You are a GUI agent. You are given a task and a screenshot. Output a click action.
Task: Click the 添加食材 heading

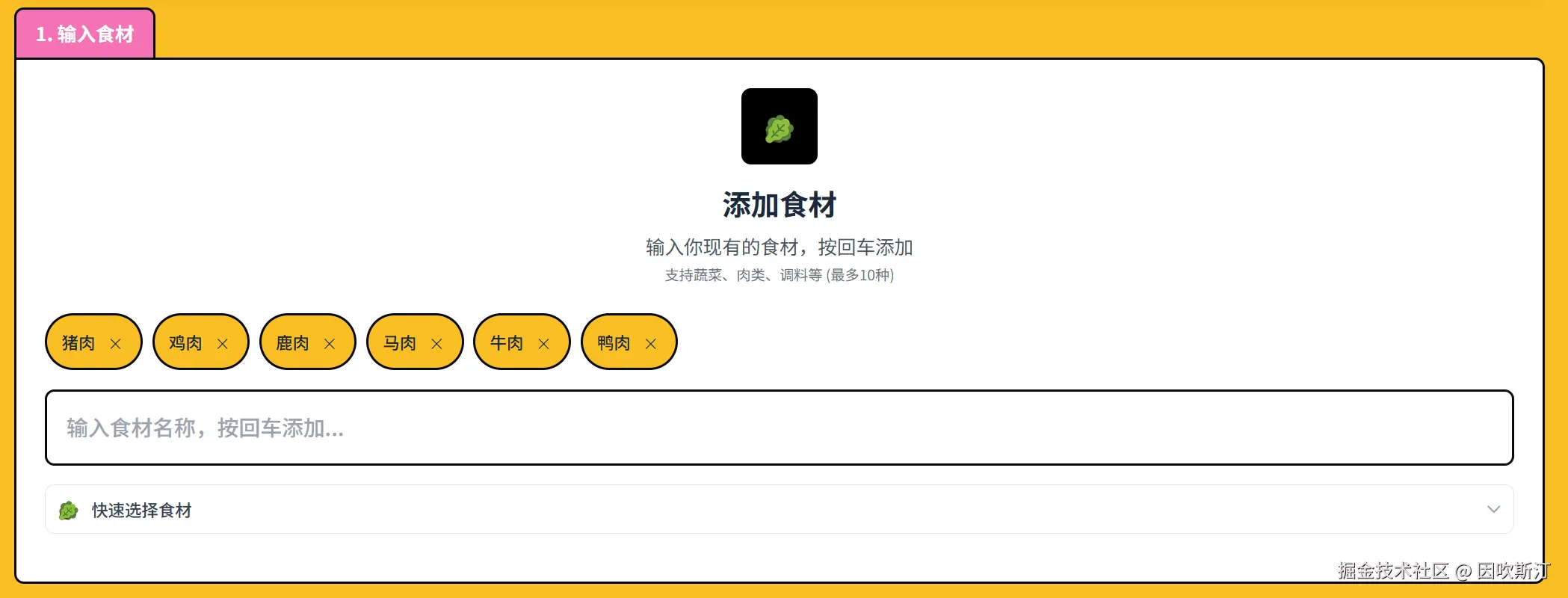point(779,205)
